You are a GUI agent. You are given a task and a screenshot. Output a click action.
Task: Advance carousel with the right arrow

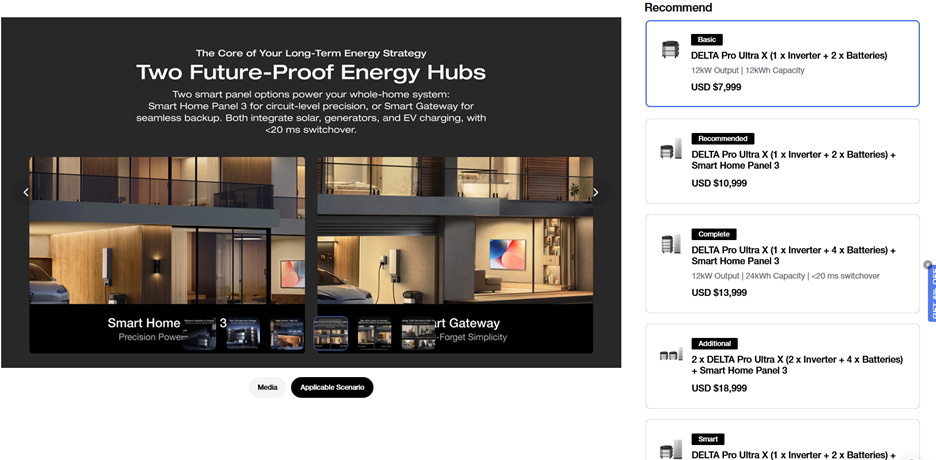click(595, 192)
